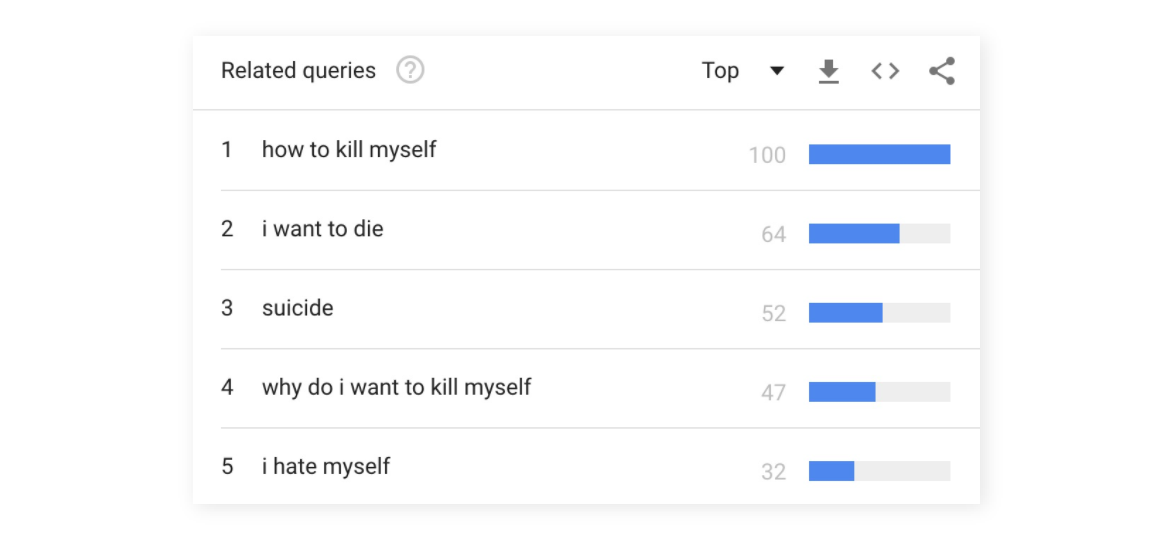1172x540 pixels.
Task: Click the interest bar next to value 32
Action: tap(879, 471)
